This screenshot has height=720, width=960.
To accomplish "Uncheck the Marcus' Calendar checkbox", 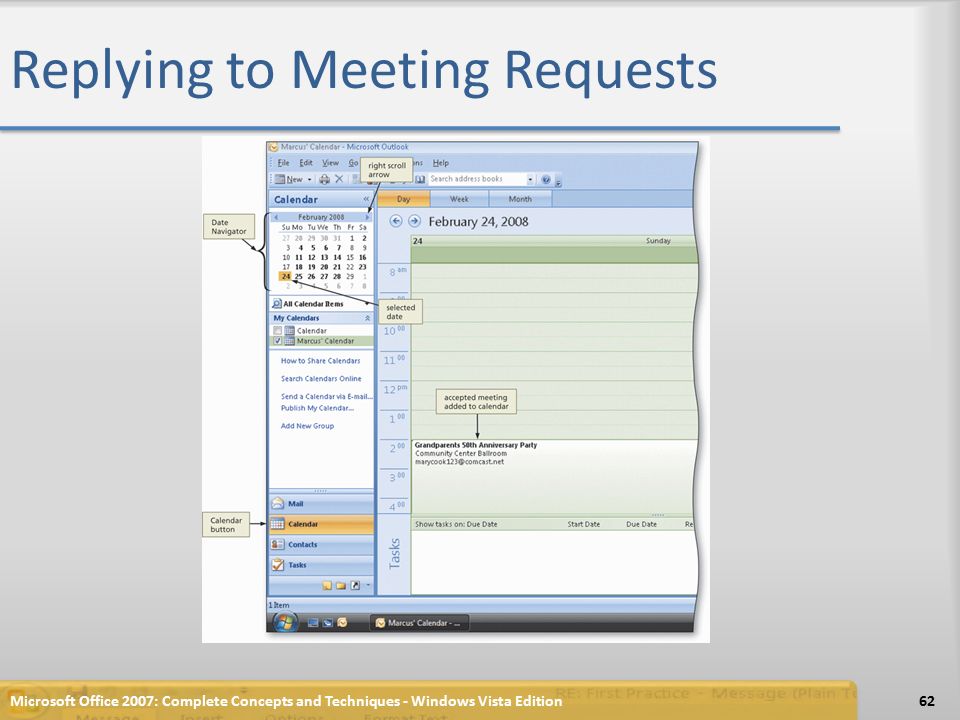I will click(x=277, y=341).
